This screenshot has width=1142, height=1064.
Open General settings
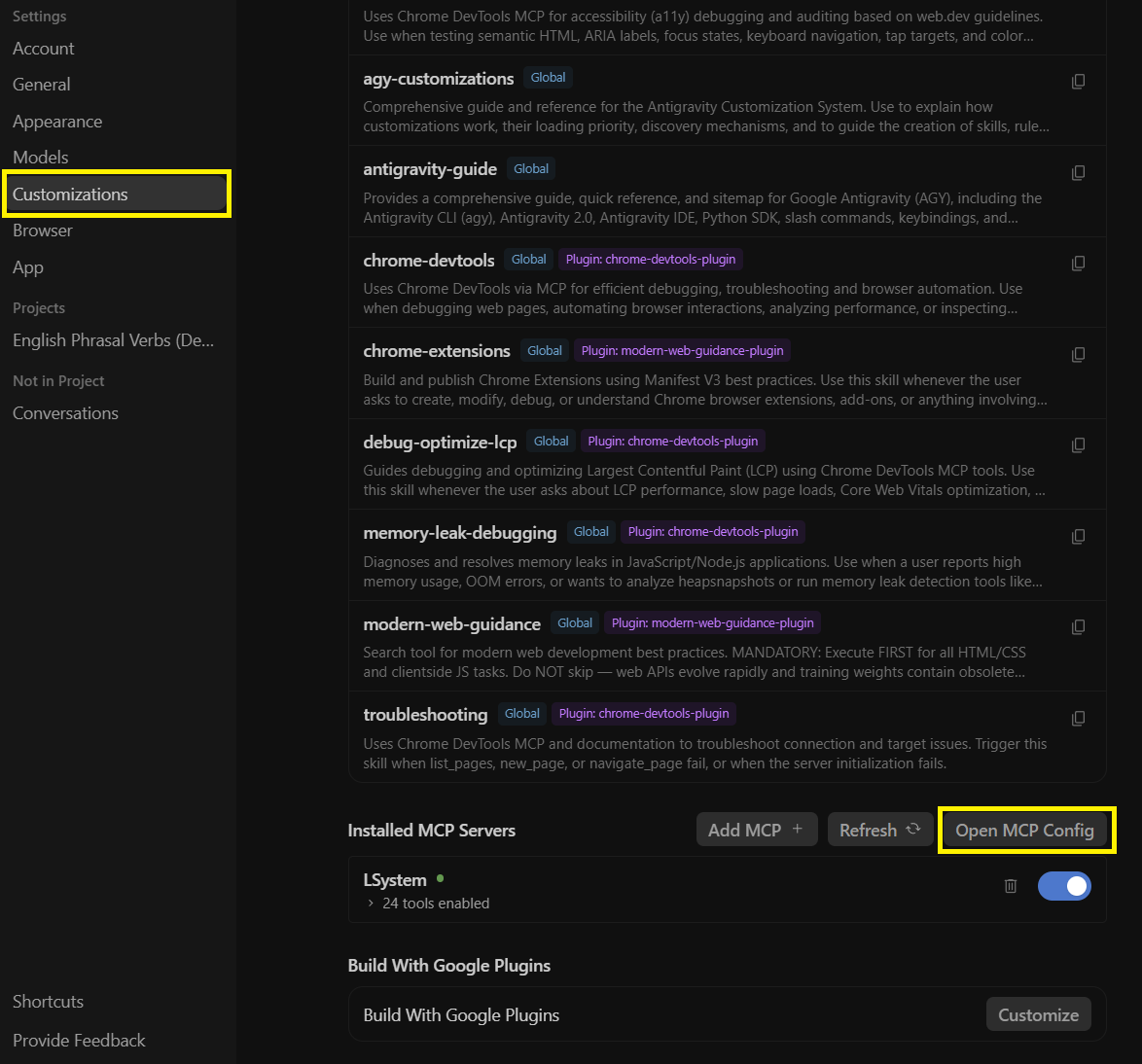click(42, 85)
